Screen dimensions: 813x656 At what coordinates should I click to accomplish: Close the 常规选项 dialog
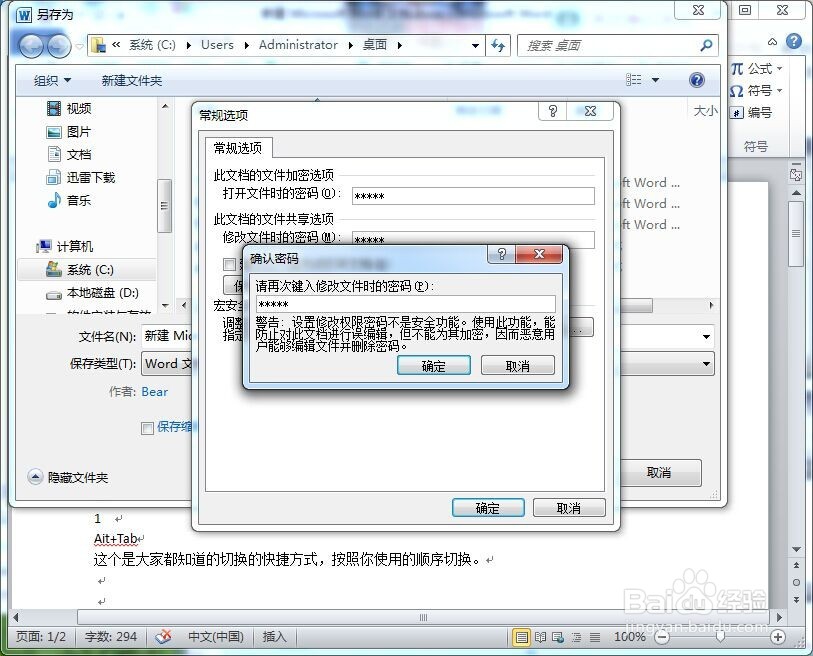tap(590, 111)
